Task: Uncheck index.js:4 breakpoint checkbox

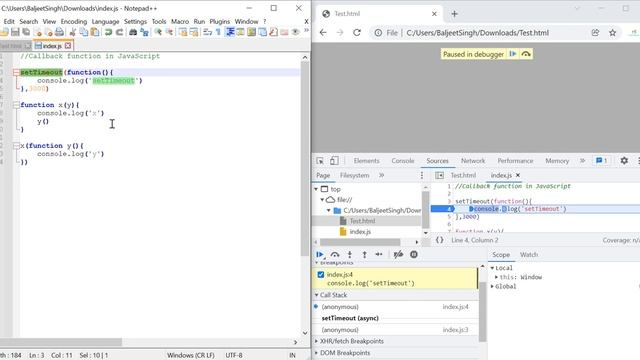Action: pos(321,275)
